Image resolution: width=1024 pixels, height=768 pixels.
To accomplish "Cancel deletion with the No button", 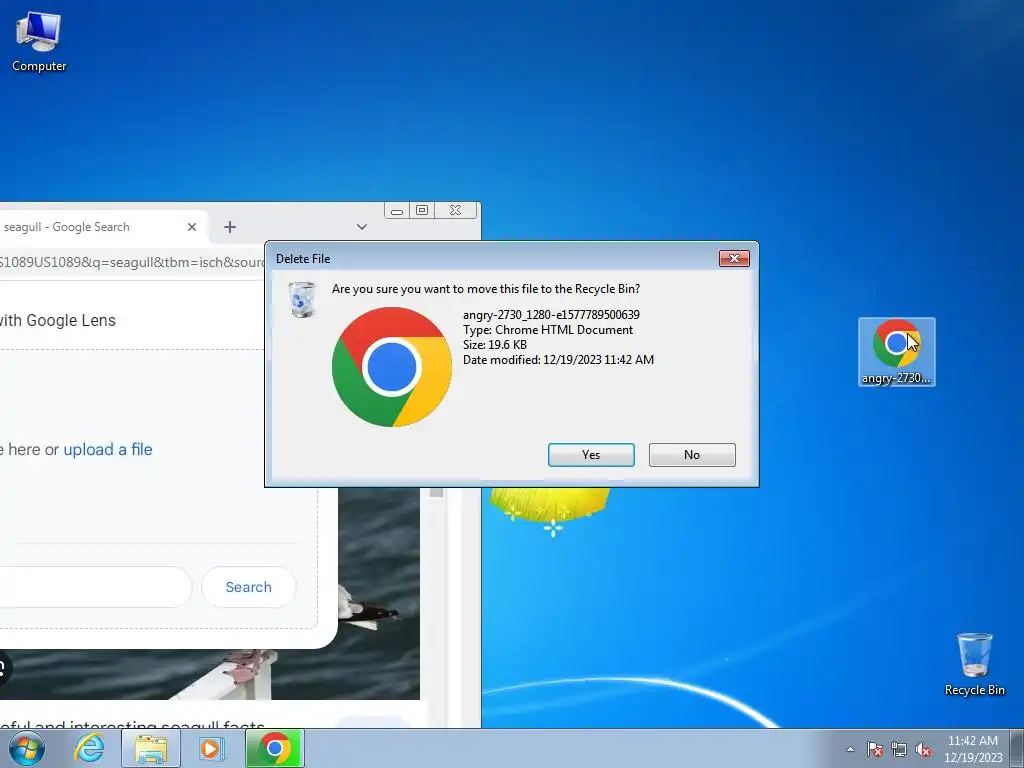I will click(x=692, y=455).
